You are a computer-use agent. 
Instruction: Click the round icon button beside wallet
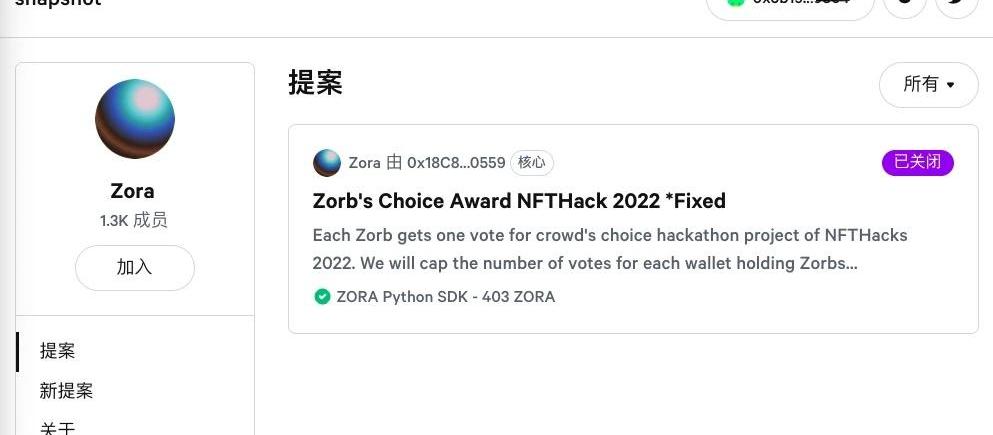tap(905, 5)
